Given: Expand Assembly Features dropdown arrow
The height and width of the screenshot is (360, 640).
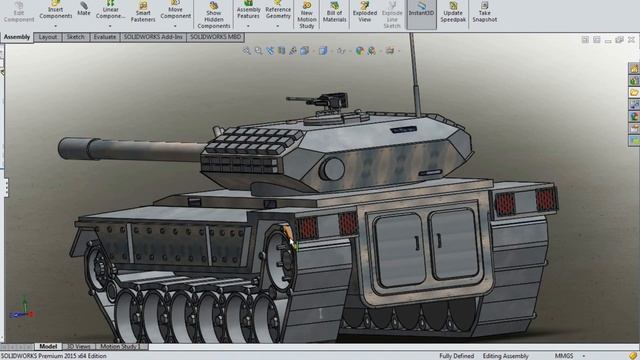Looking at the screenshot, I should point(248,26).
